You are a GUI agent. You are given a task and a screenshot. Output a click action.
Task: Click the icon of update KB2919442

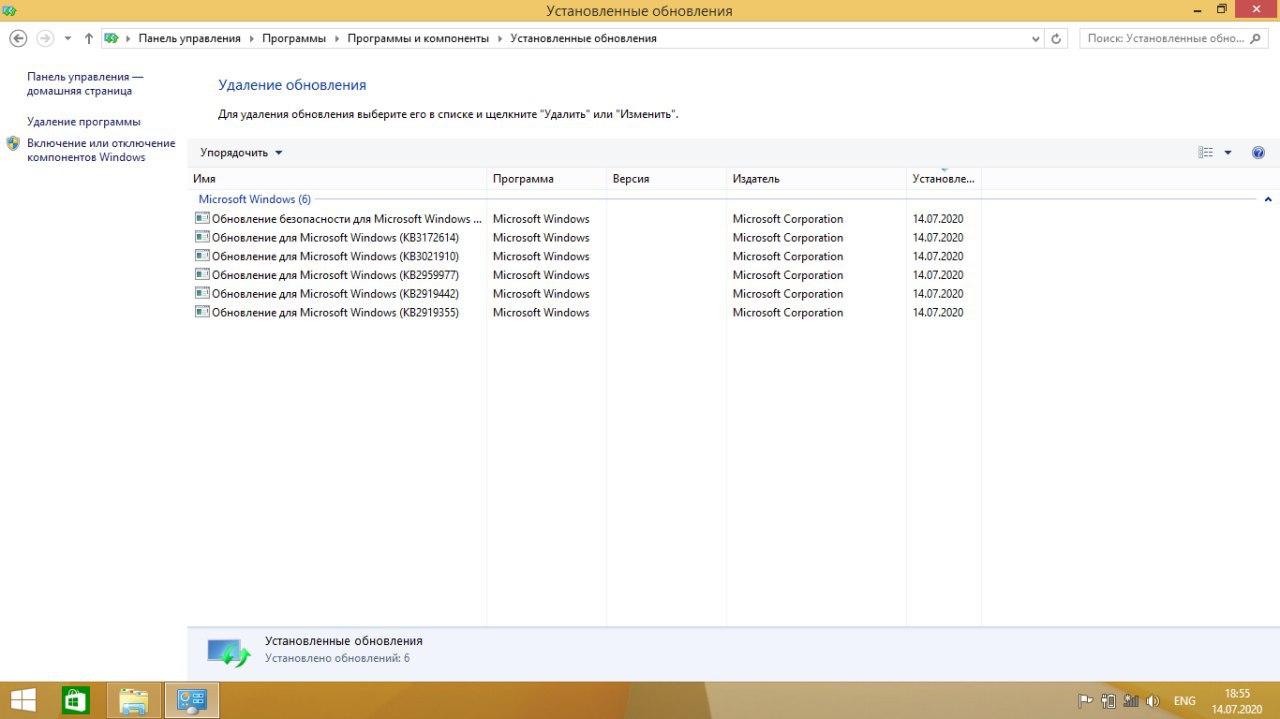(x=202, y=293)
